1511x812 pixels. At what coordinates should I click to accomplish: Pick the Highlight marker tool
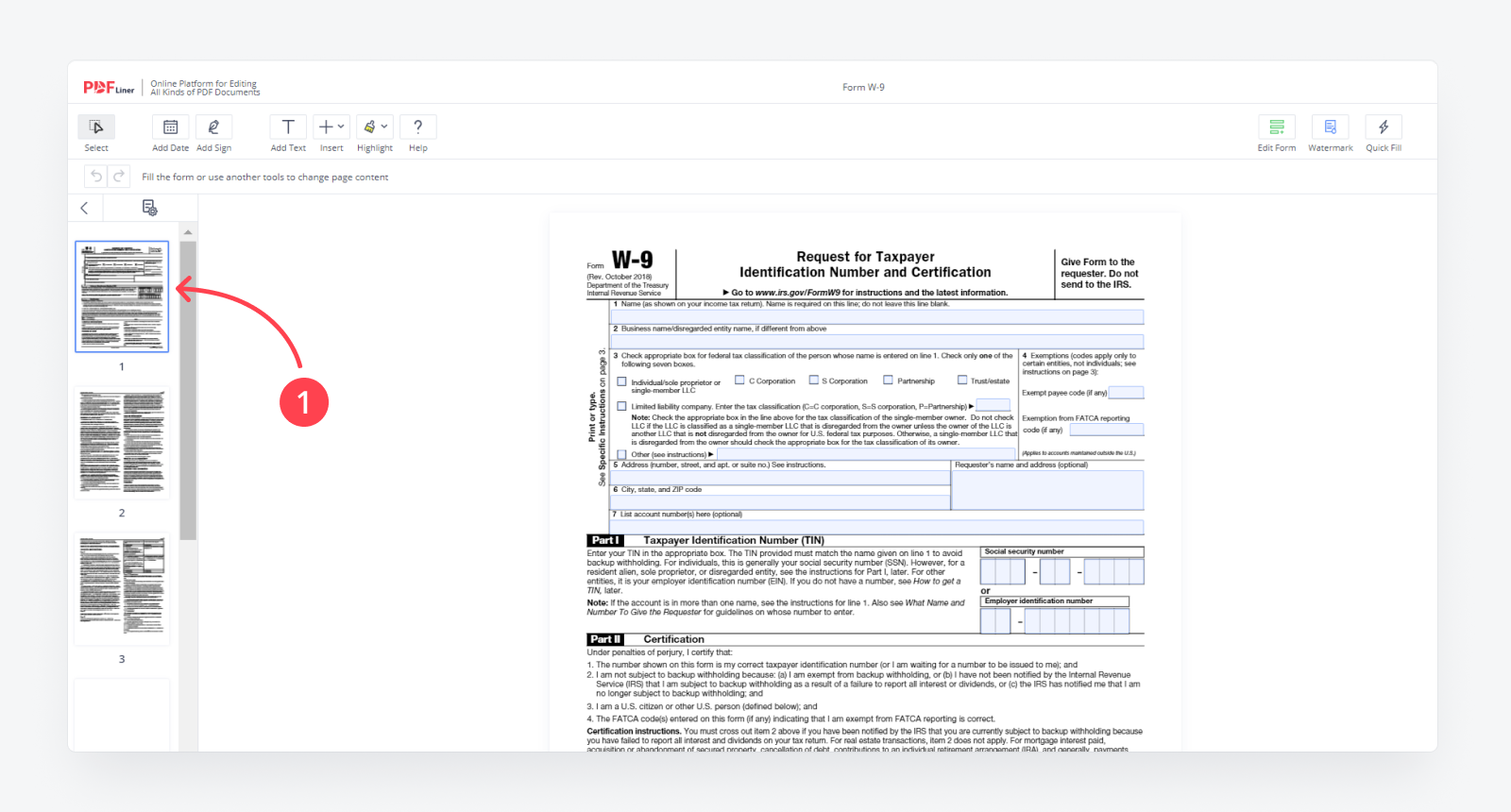[369, 127]
